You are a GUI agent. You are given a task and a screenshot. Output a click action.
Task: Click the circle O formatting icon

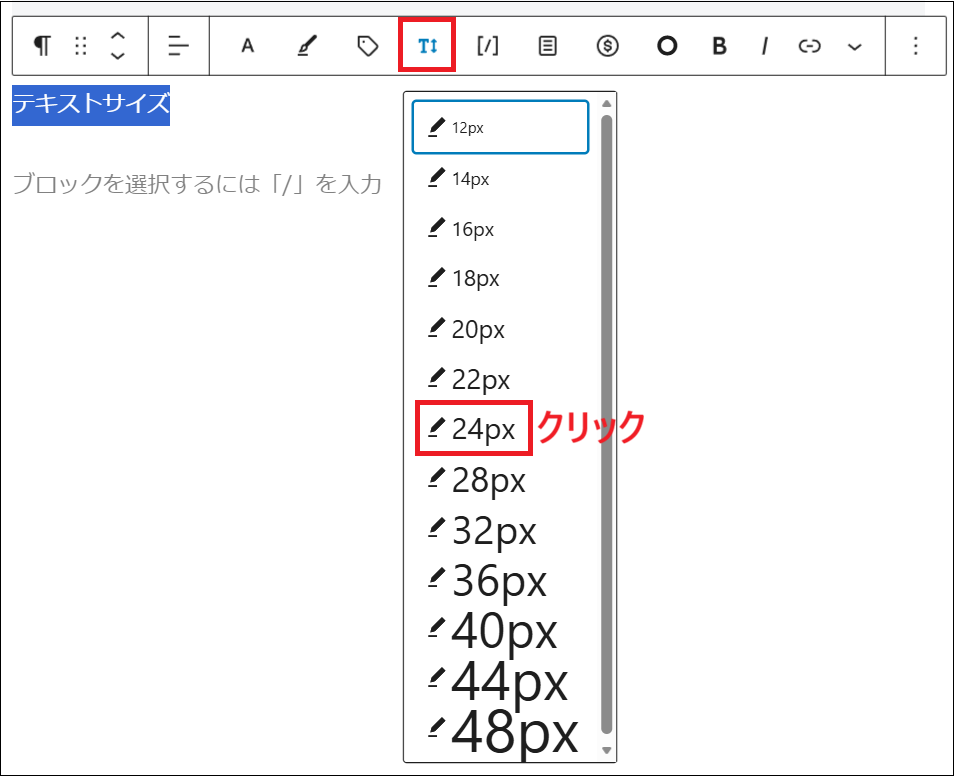click(x=666, y=46)
